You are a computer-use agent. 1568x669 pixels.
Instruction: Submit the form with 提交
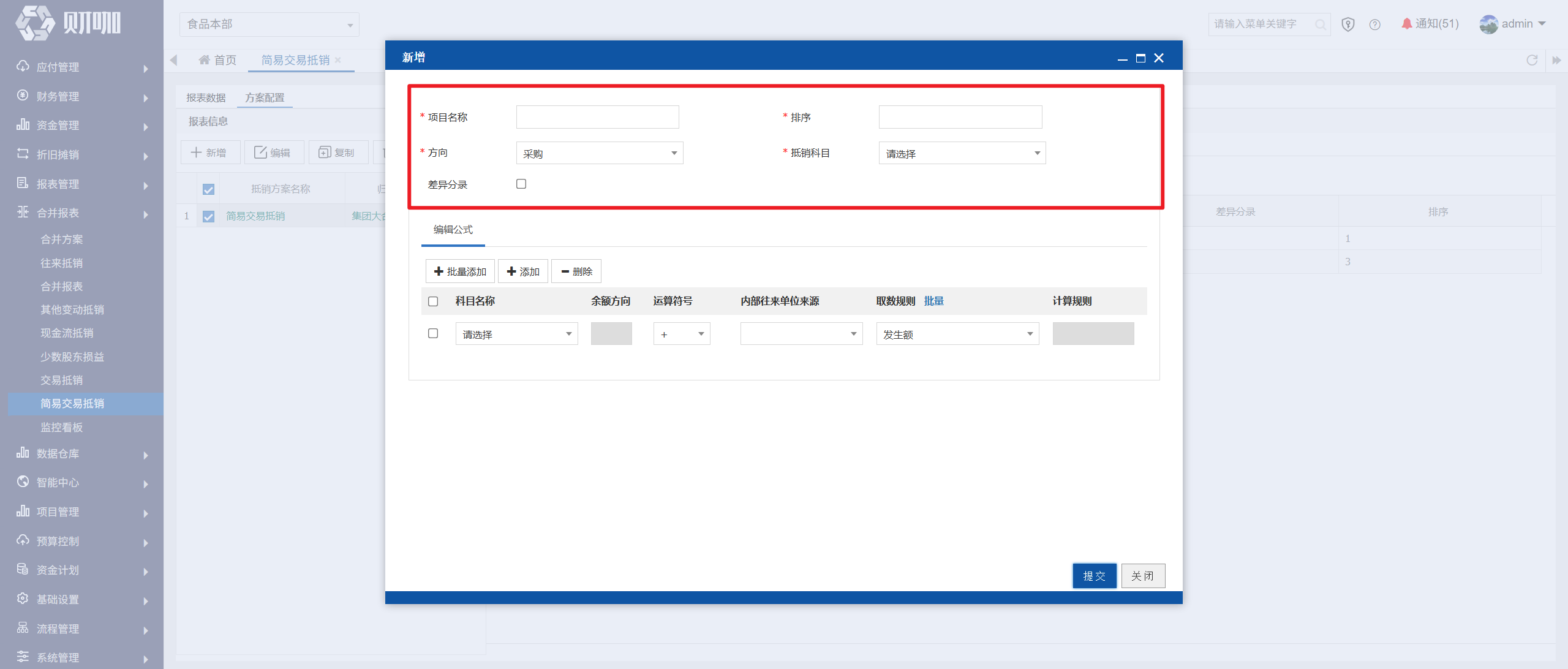point(1094,576)
